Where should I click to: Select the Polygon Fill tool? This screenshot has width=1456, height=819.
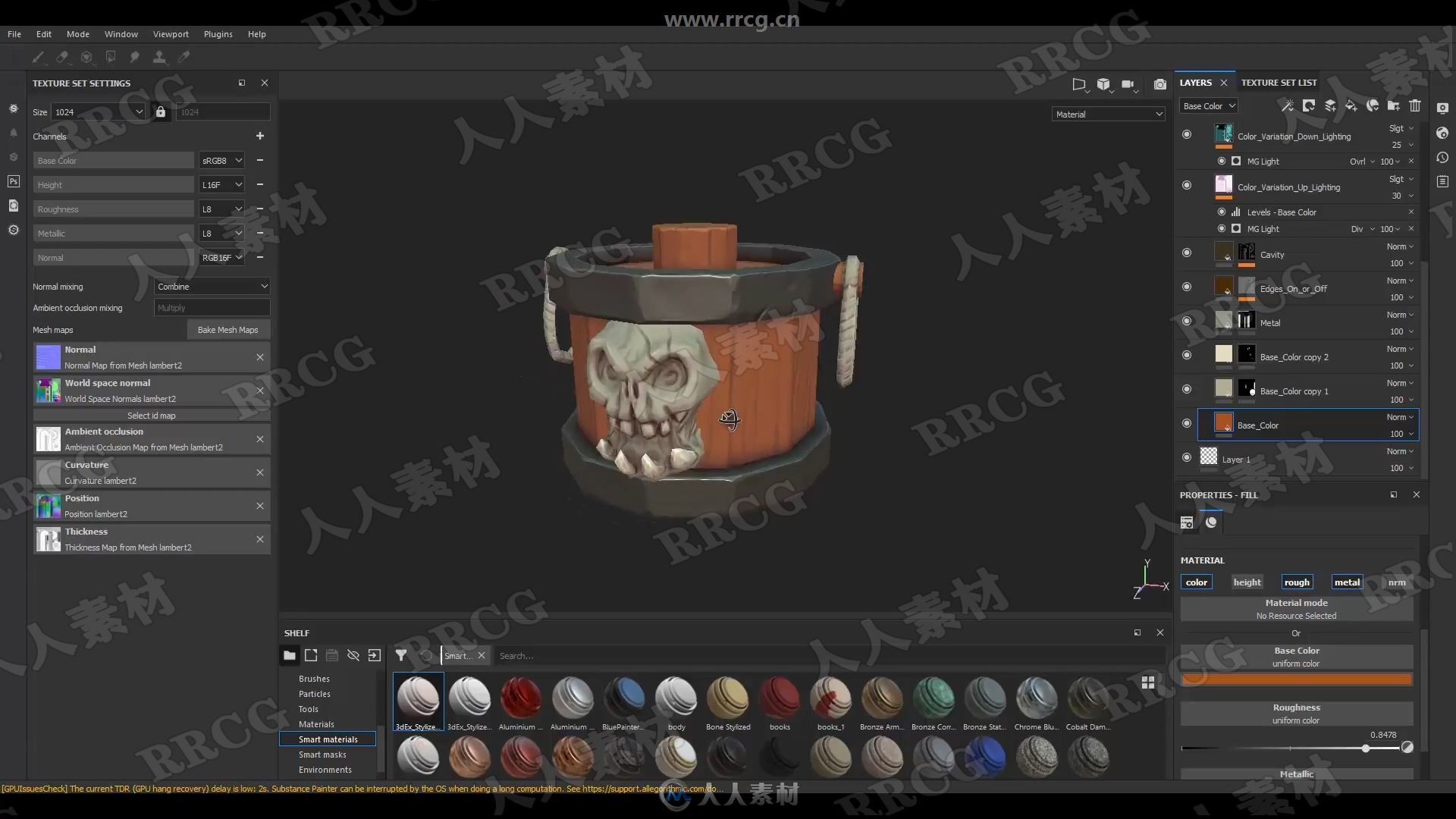click(111, 57)
